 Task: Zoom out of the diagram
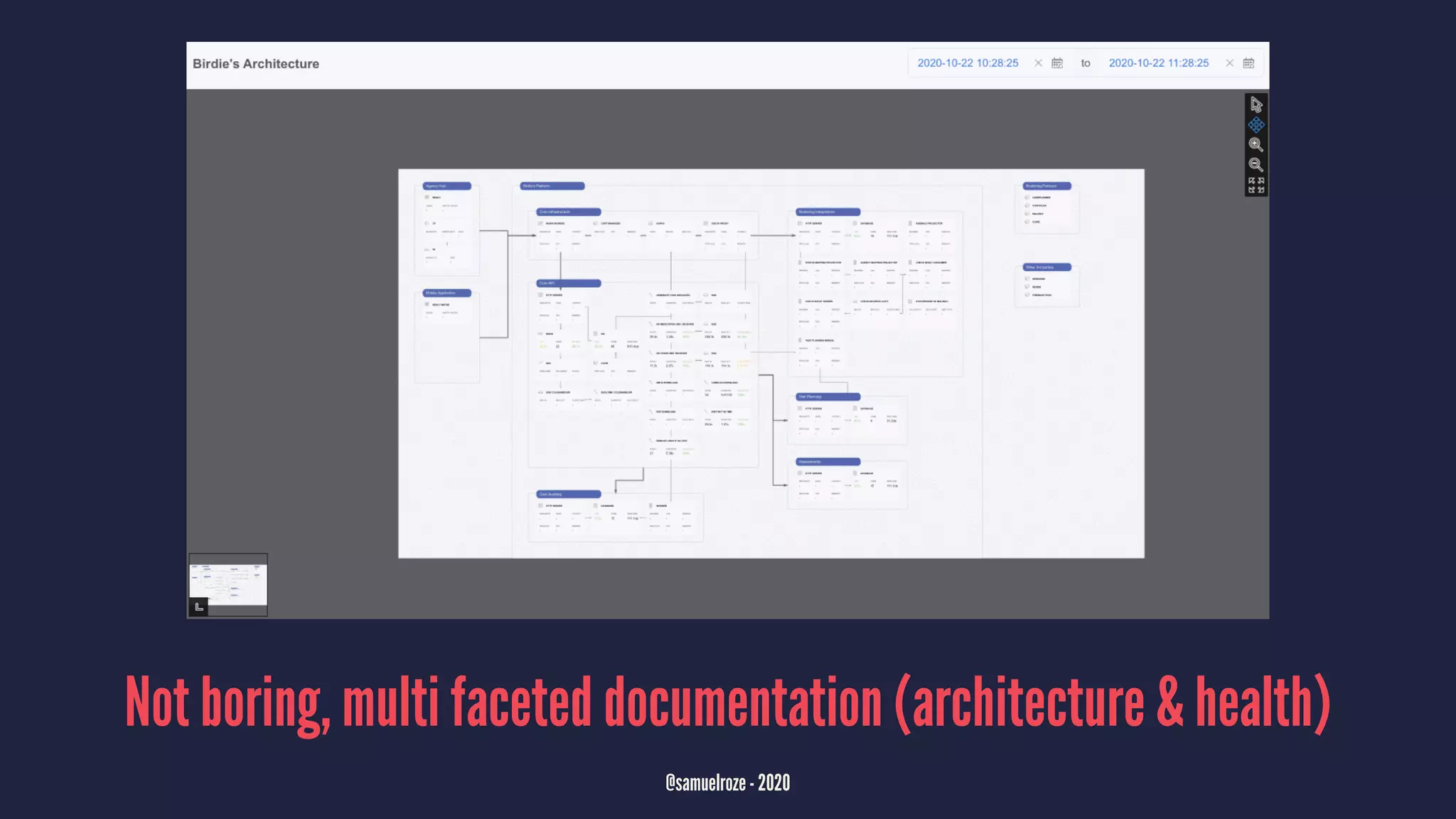pyautogui.click(x=1256, y=165)
